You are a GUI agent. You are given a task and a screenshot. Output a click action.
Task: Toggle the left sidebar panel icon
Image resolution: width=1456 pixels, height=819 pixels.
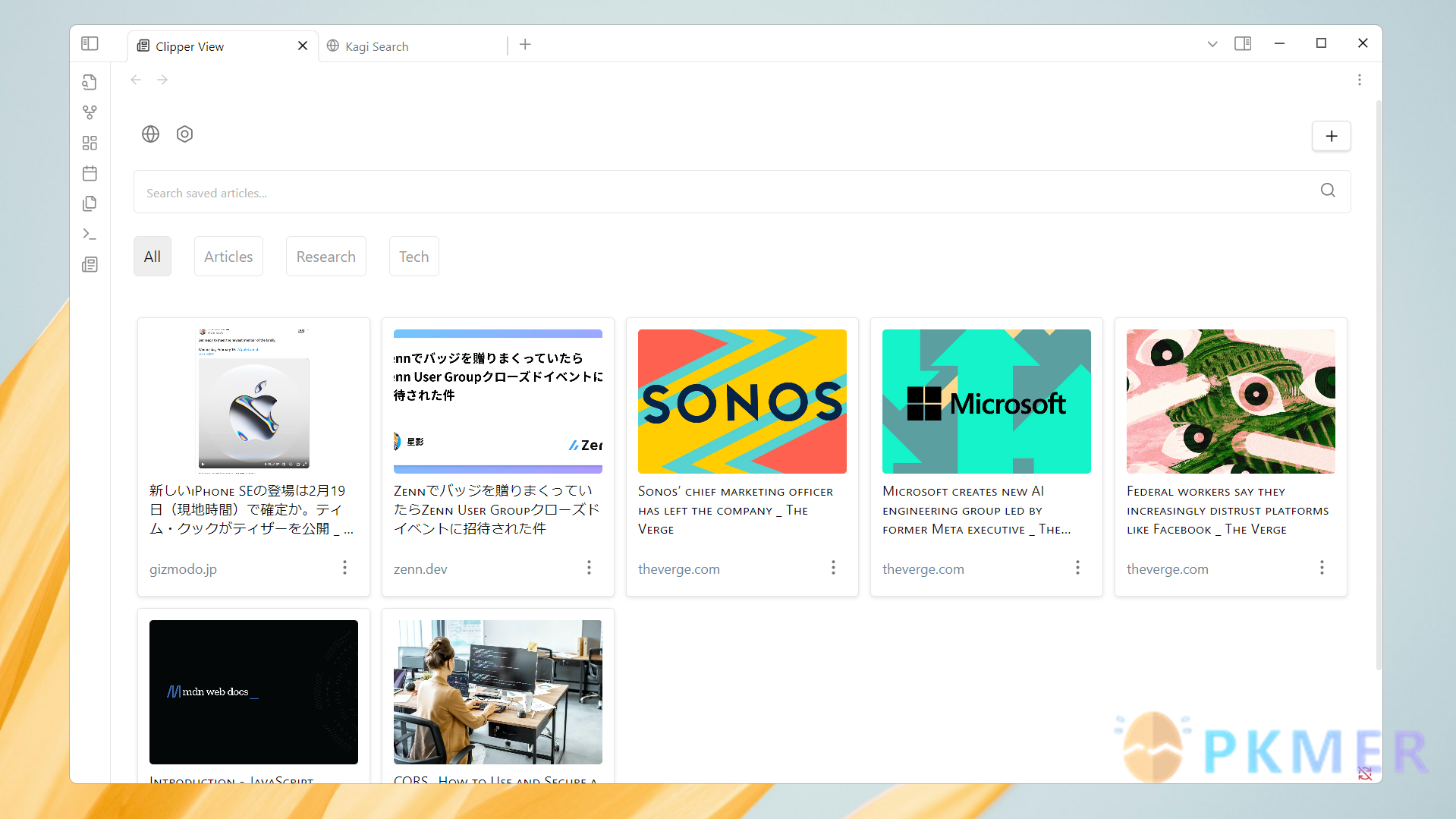pyautogui.click(x=90, y=43)
